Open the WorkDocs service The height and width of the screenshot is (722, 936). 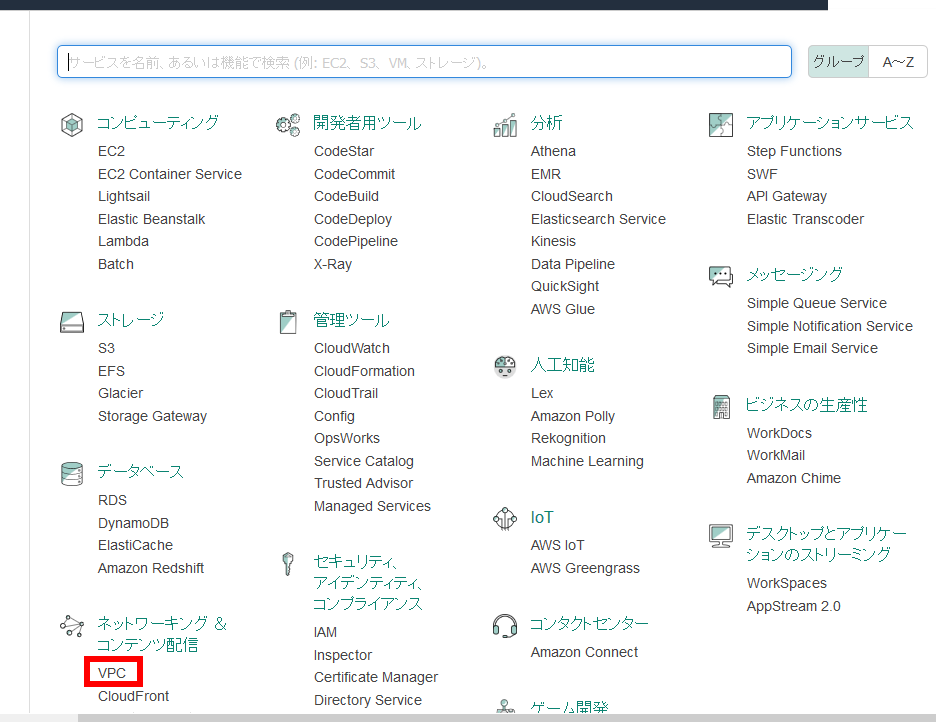coord(780,433)
